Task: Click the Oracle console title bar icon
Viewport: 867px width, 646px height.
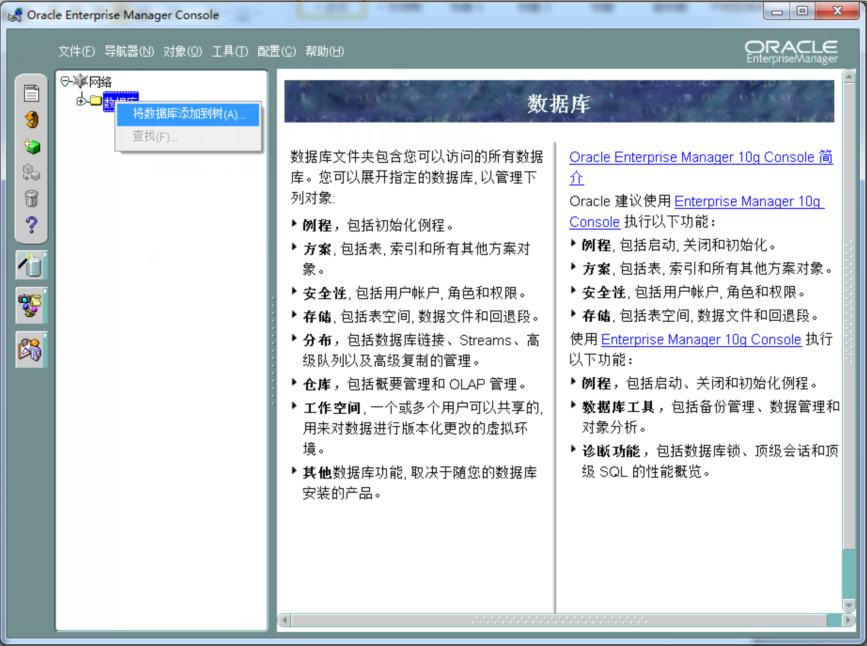Action: point(15,15)
